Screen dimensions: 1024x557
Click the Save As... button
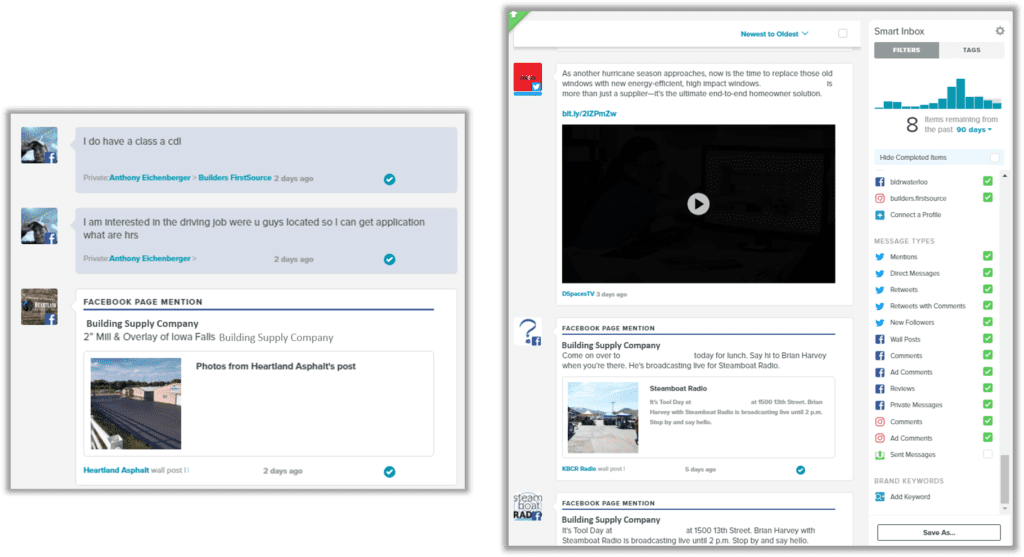938,532
